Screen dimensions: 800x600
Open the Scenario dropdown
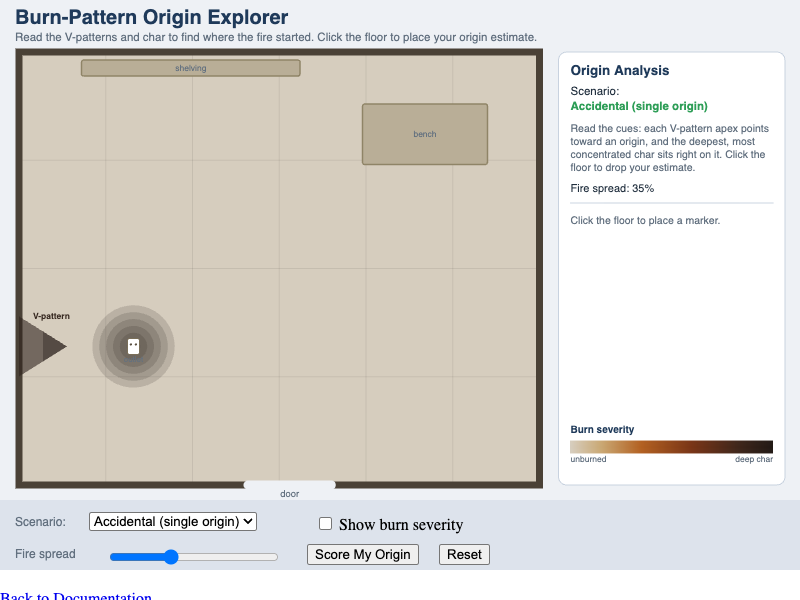click(x=173, y=521)
